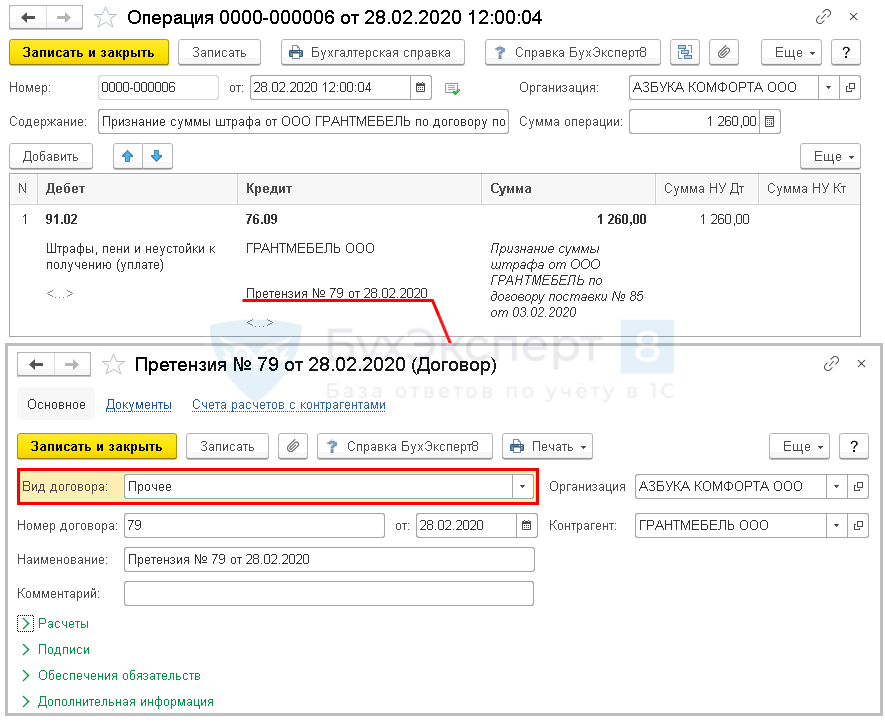Image resolution: width=885 pixels, height=722 pixels.
Task: Open Справка БухЭксперт8 in Претензия window
Action: pyautogui.click(x=405, y=447)
